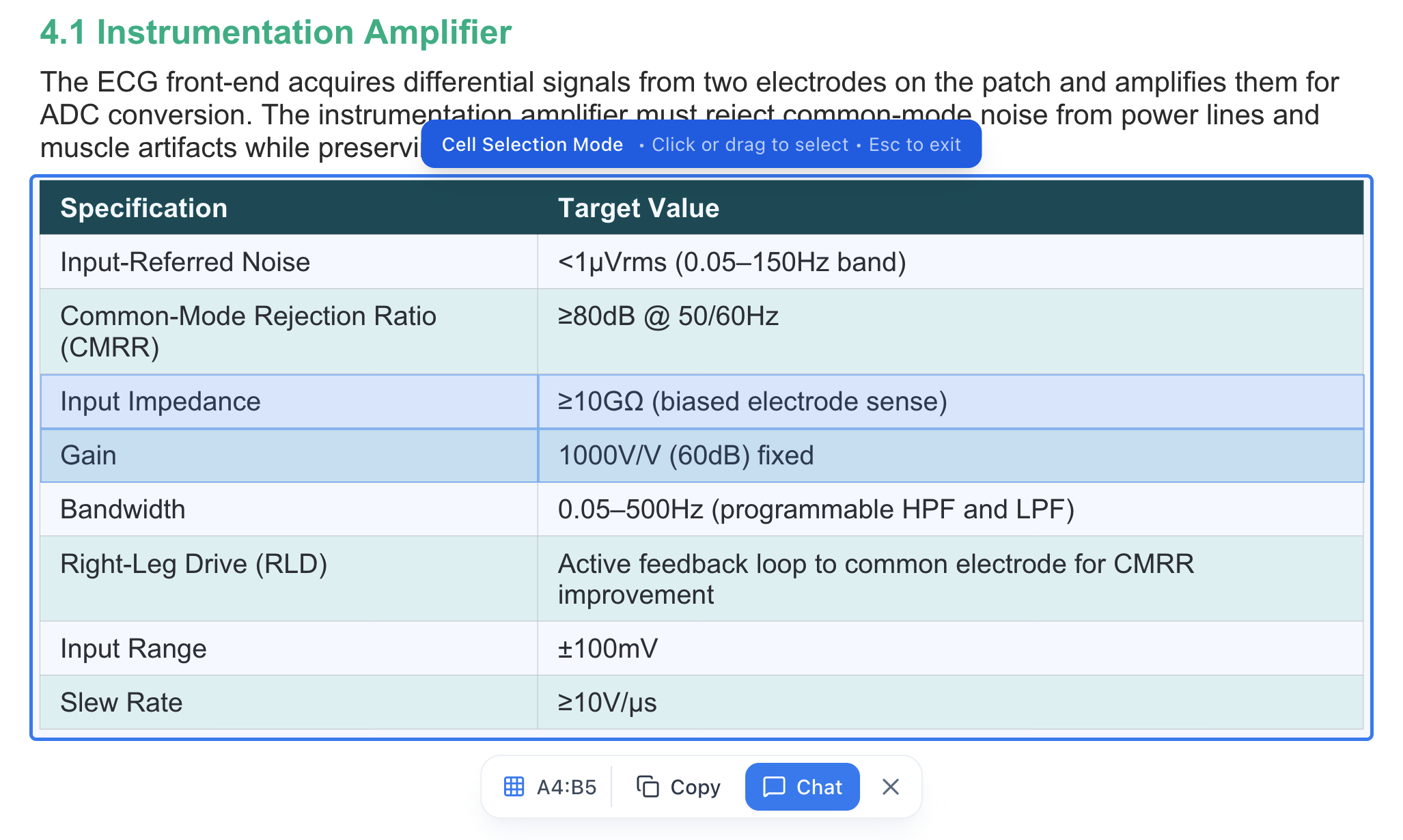Select the 1000V/V (60dB) fixed value cell

click(751, 455)
